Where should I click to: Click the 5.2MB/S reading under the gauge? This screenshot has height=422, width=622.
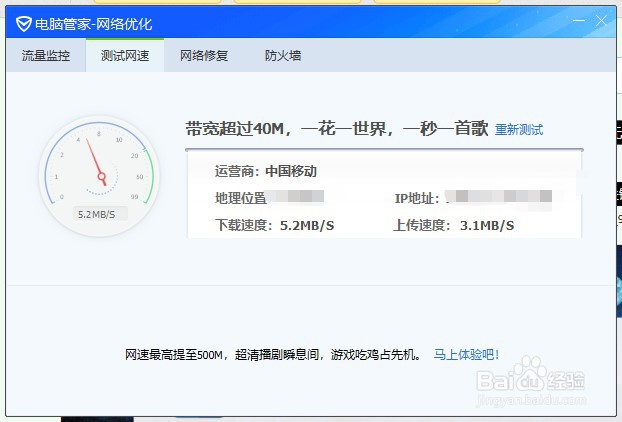[x=96, y=214]
